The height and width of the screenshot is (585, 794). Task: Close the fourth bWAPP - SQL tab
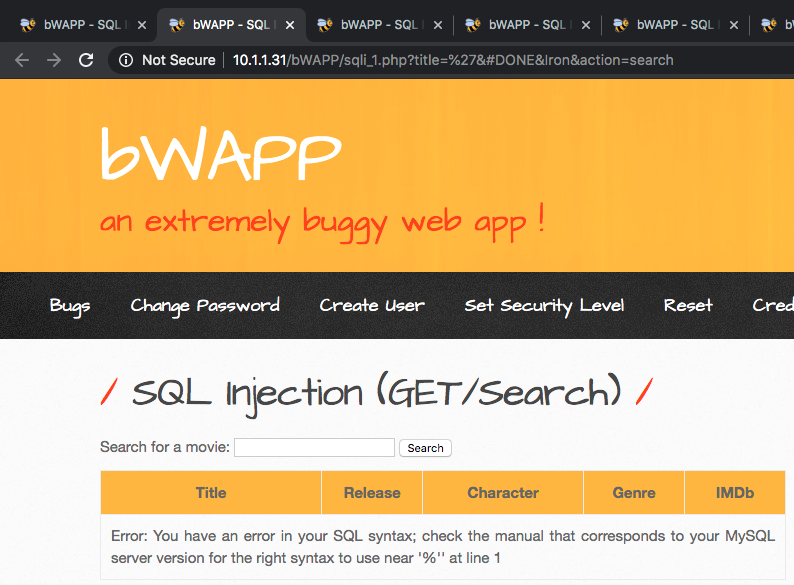click(586, 25)
